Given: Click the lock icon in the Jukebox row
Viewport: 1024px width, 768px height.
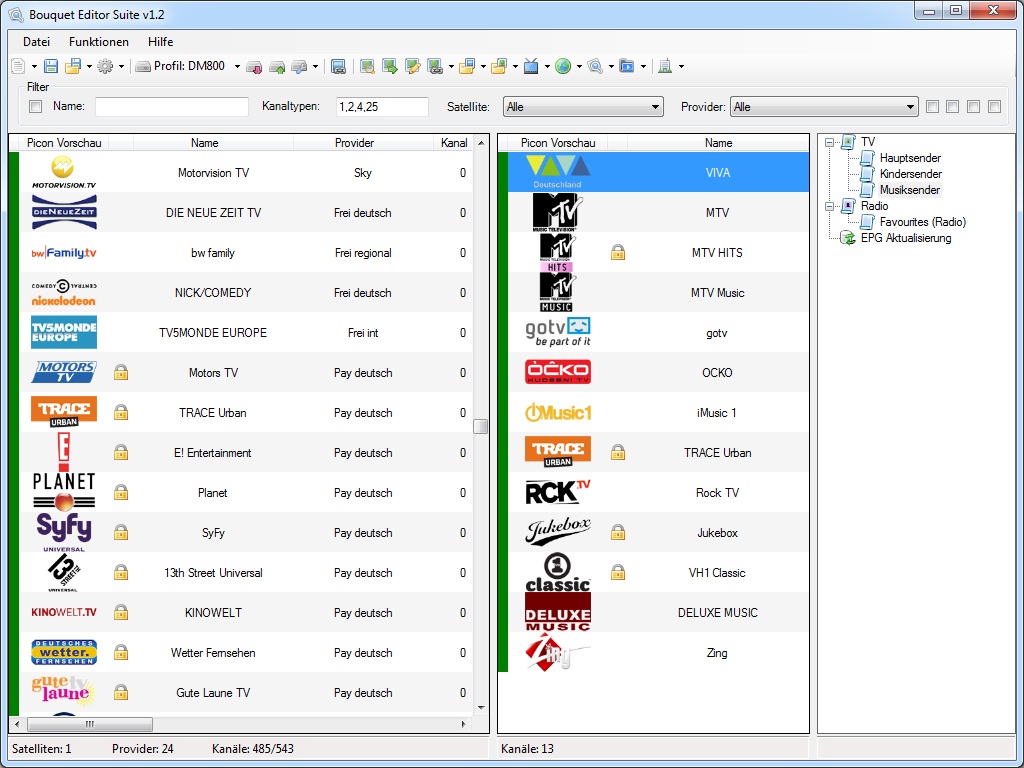Looking at the screenshot, I should (618, 533).
